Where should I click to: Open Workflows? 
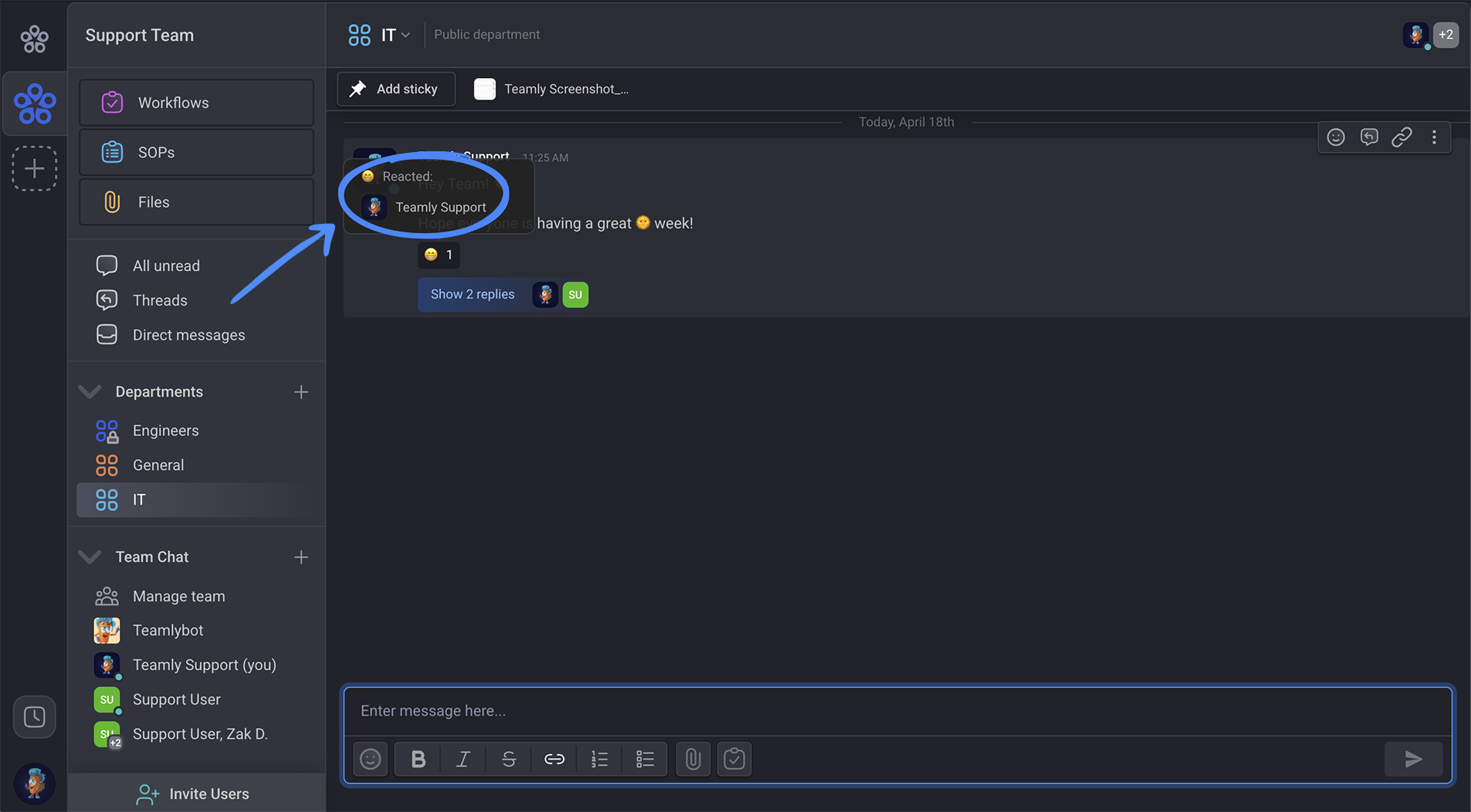pyautogui.click(x=196, y=103)
